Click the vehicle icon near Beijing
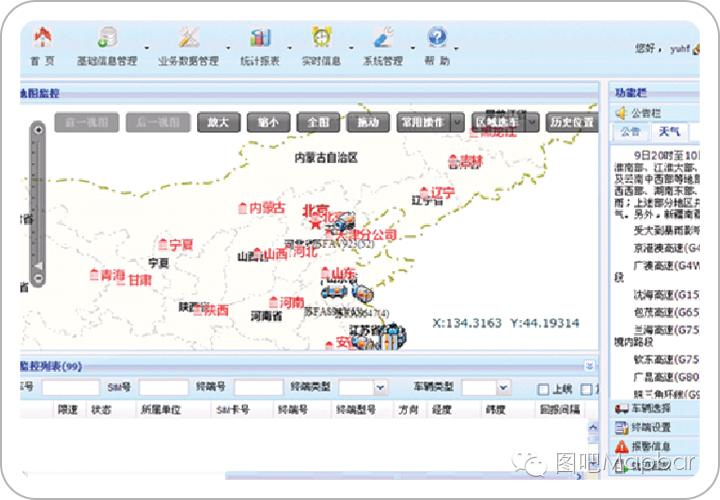Viewport: 720px width, 500px height. [343, 221]
